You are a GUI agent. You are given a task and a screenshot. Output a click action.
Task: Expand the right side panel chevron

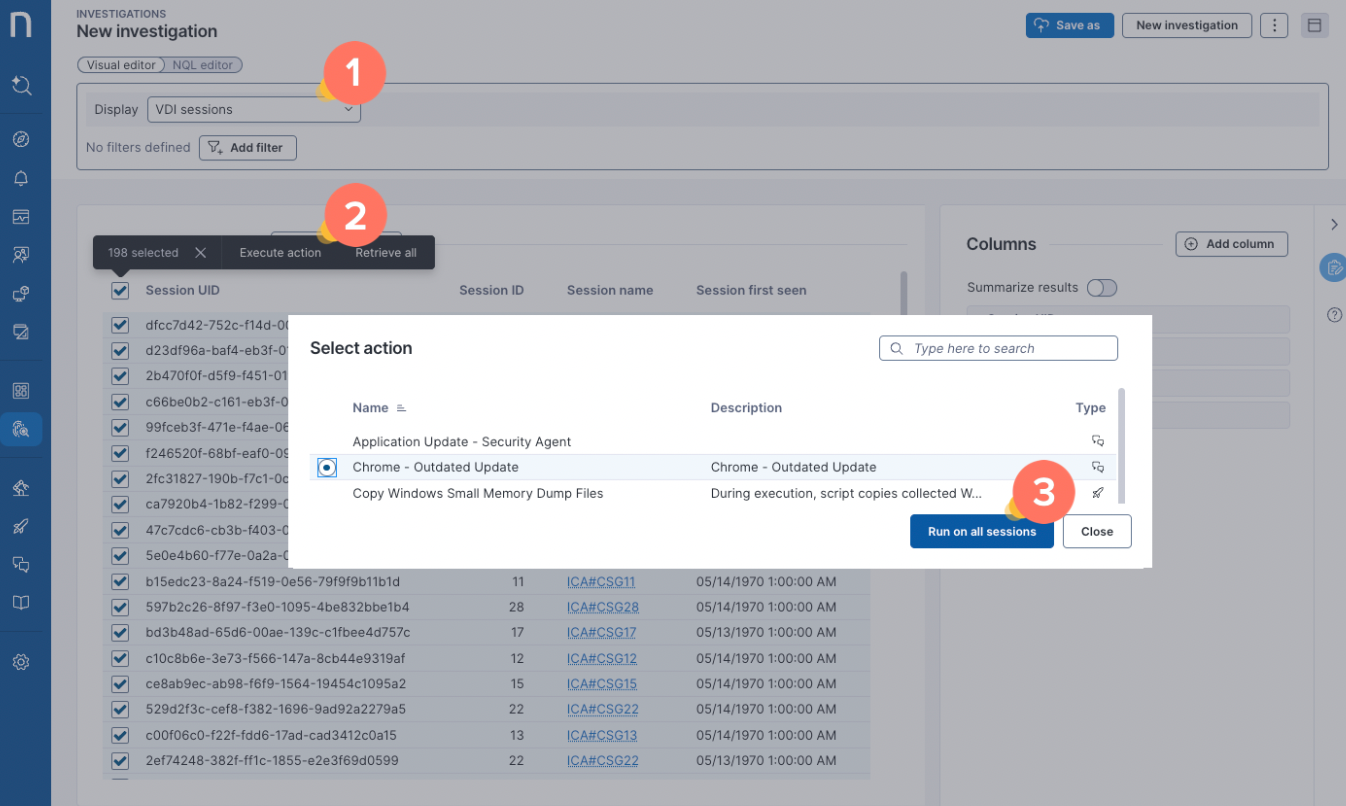point(1334,224)
